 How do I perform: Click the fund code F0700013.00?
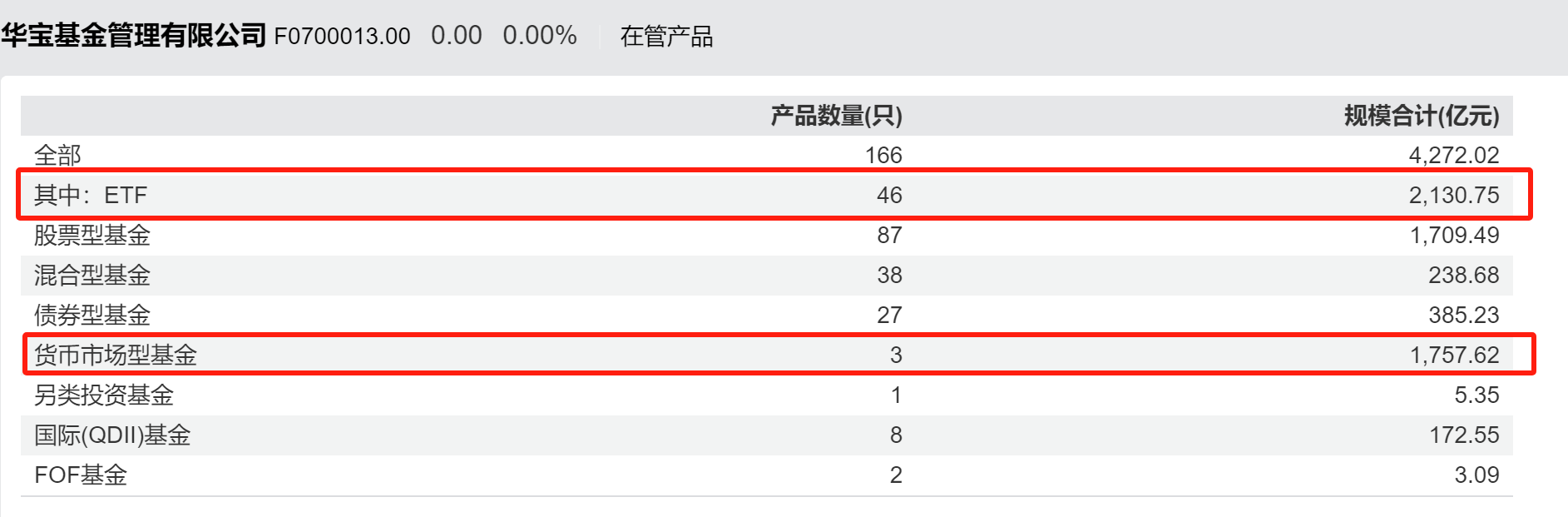point(342,37)
